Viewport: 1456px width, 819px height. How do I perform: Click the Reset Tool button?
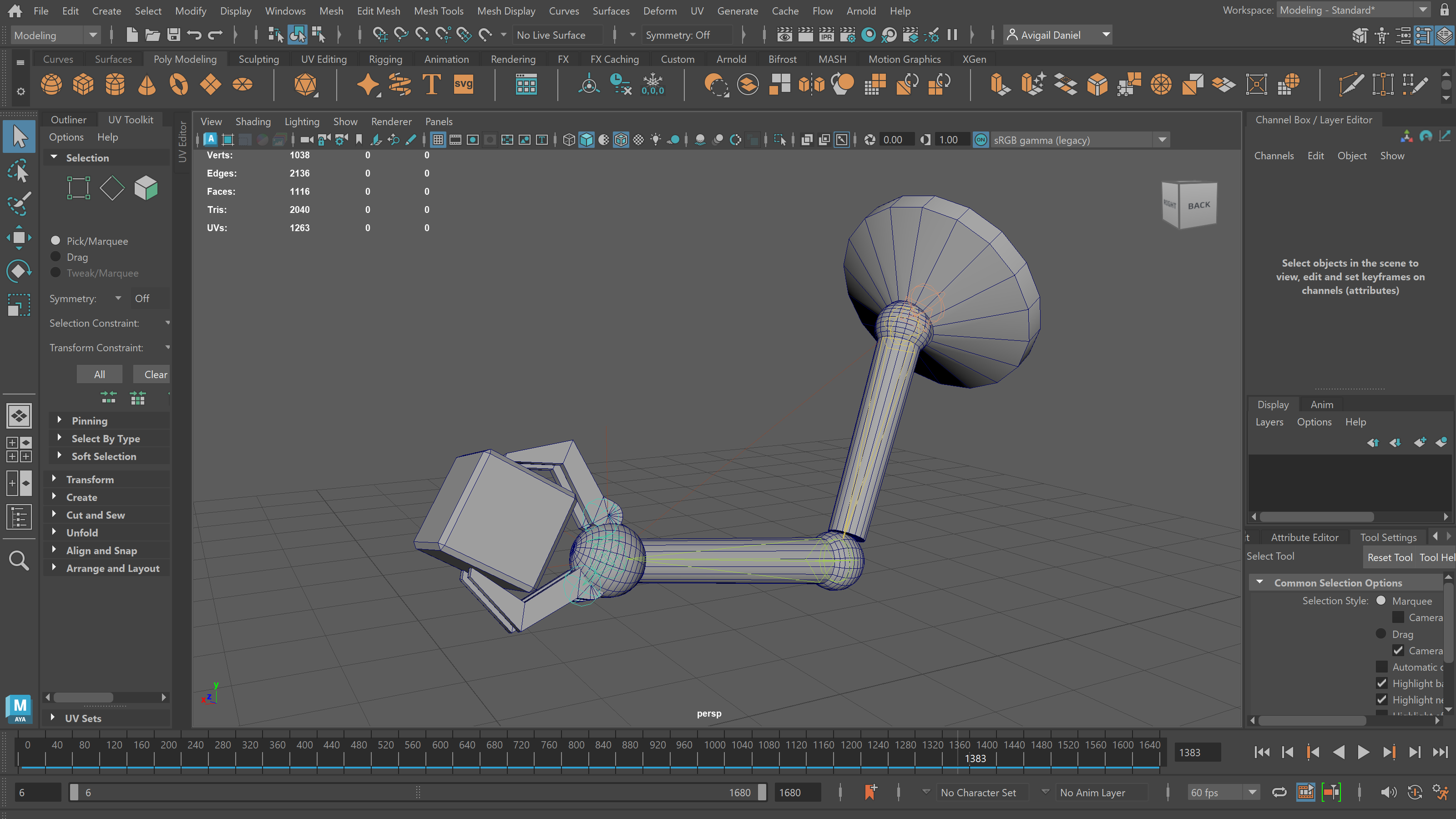1390,557
